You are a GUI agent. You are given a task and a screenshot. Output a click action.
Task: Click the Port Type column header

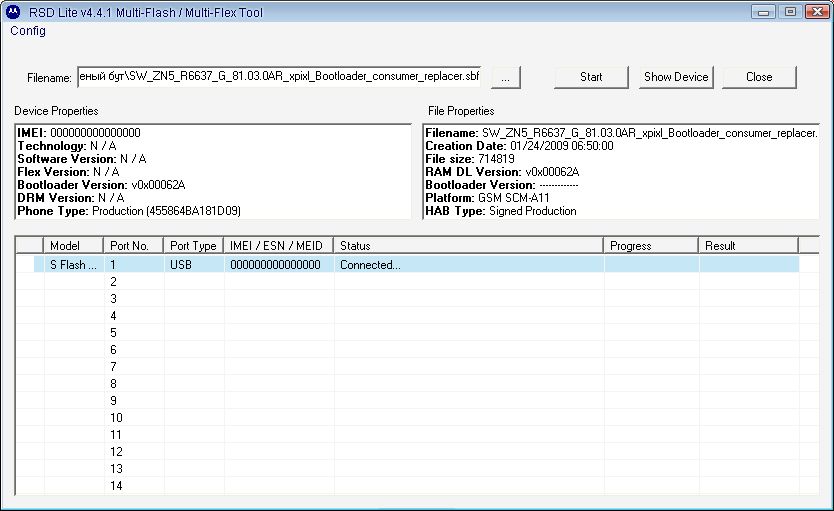pos(194,246)
